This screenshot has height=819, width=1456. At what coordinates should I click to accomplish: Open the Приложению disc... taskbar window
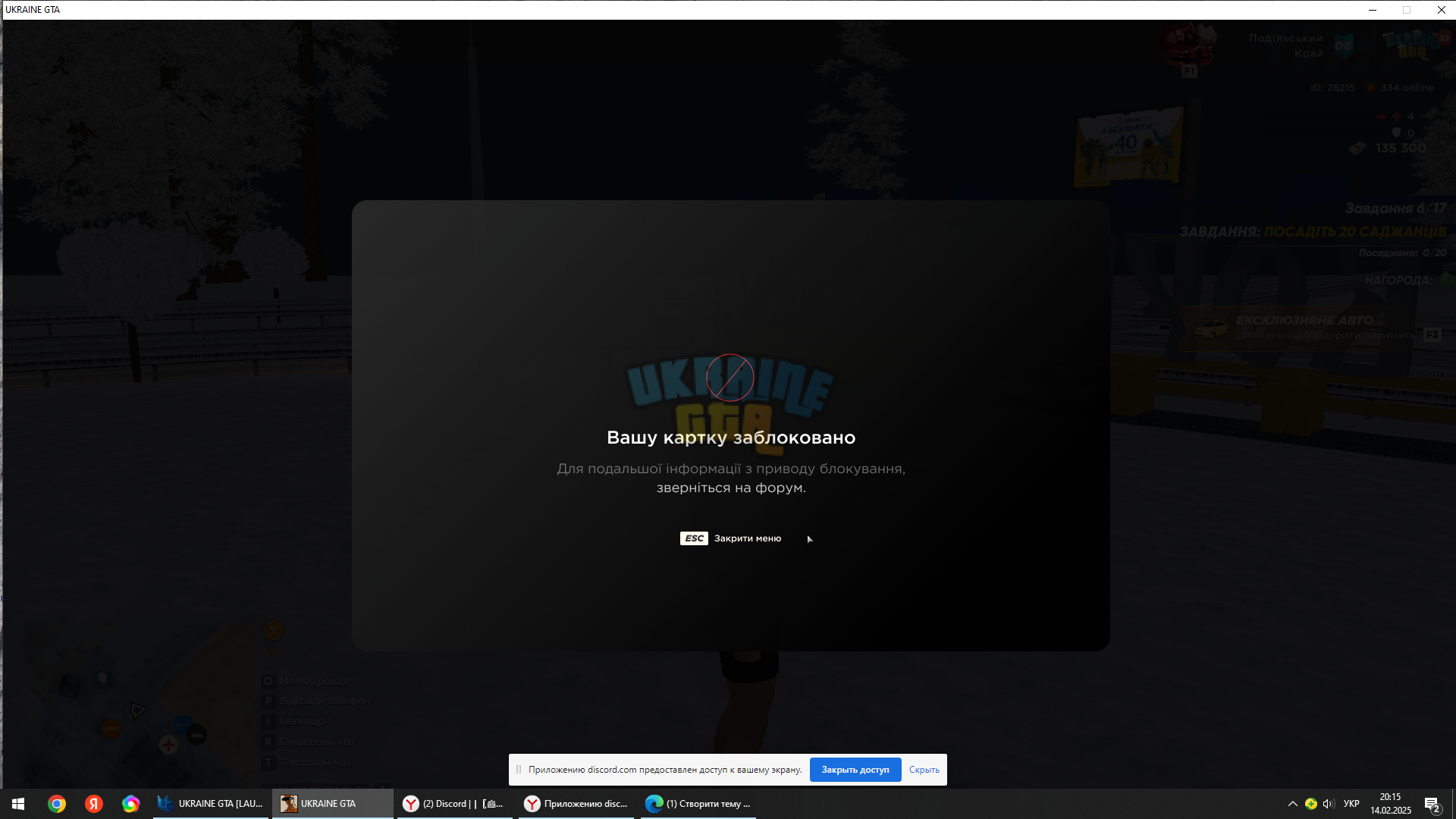[x=576, y=804]
